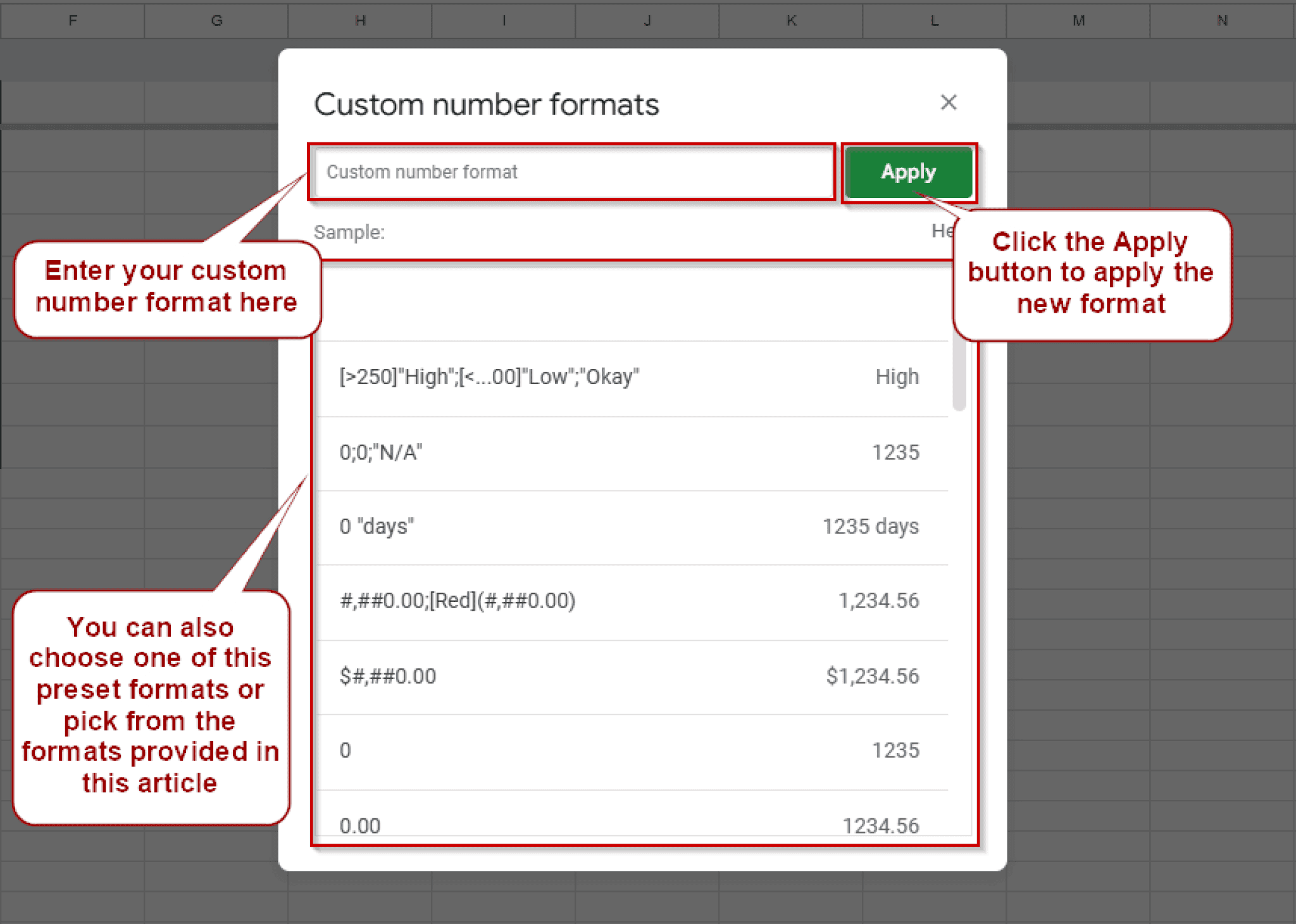Select column header G
This screenshot has height=924, width=1296.
pos(216,20)
